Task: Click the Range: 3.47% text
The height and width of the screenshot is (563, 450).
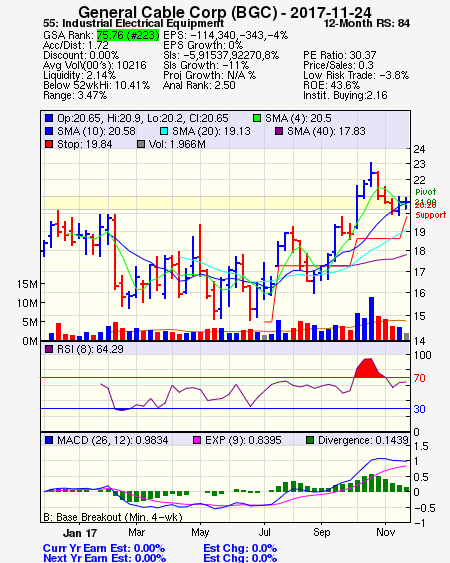Action: 75,96
